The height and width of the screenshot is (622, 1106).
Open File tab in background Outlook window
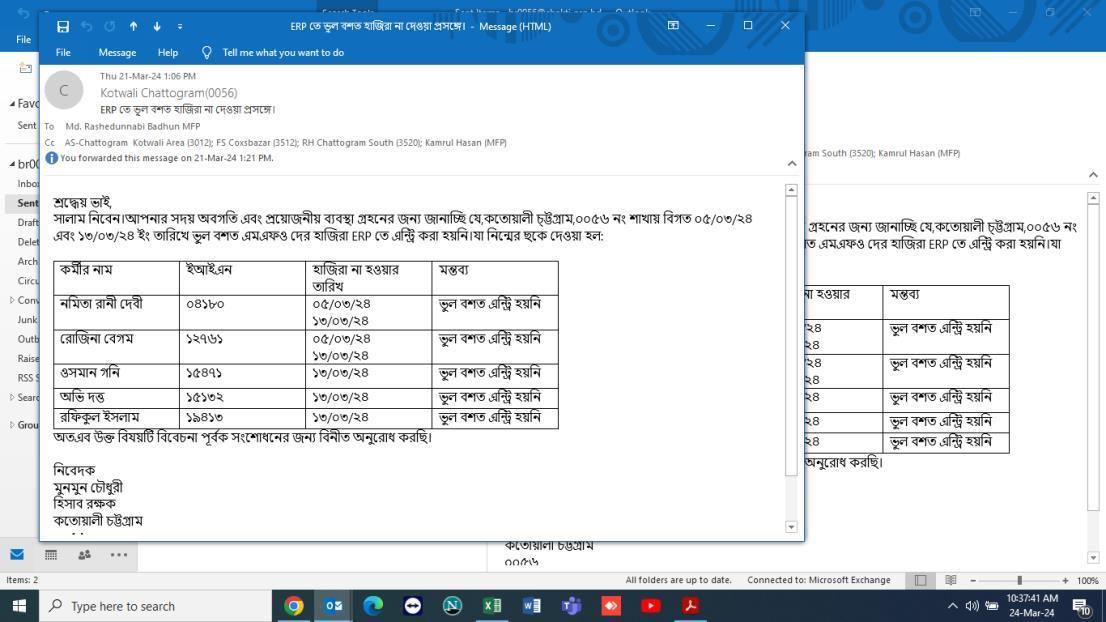click(x=23, y=39)
